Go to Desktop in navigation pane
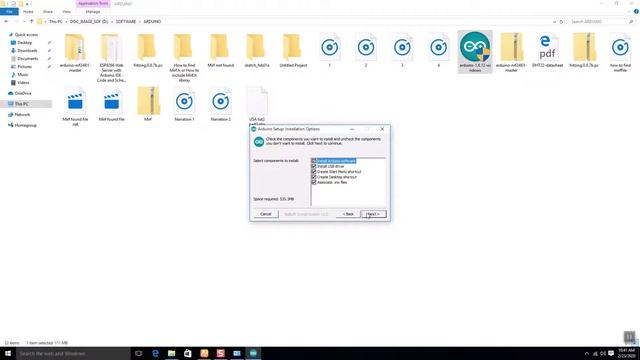 point(24,42)
